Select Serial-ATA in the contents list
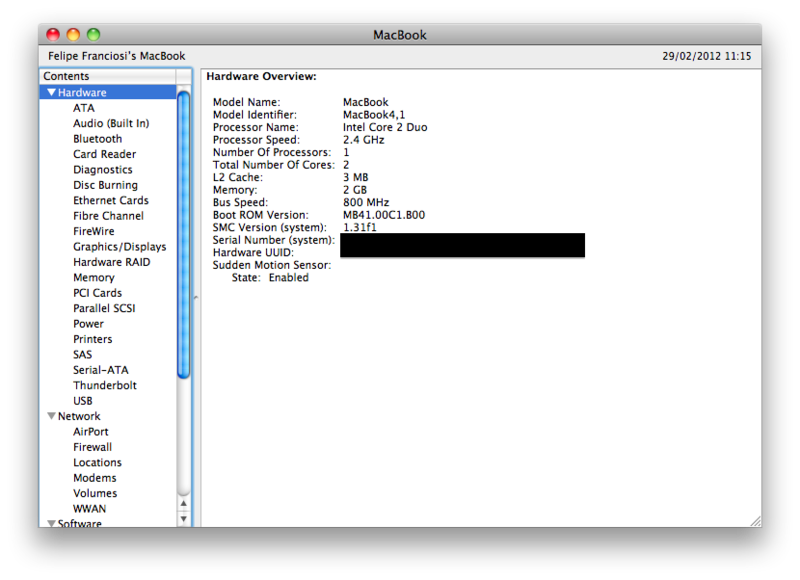Viewport: 800px width, 580px height. [100, 370]
